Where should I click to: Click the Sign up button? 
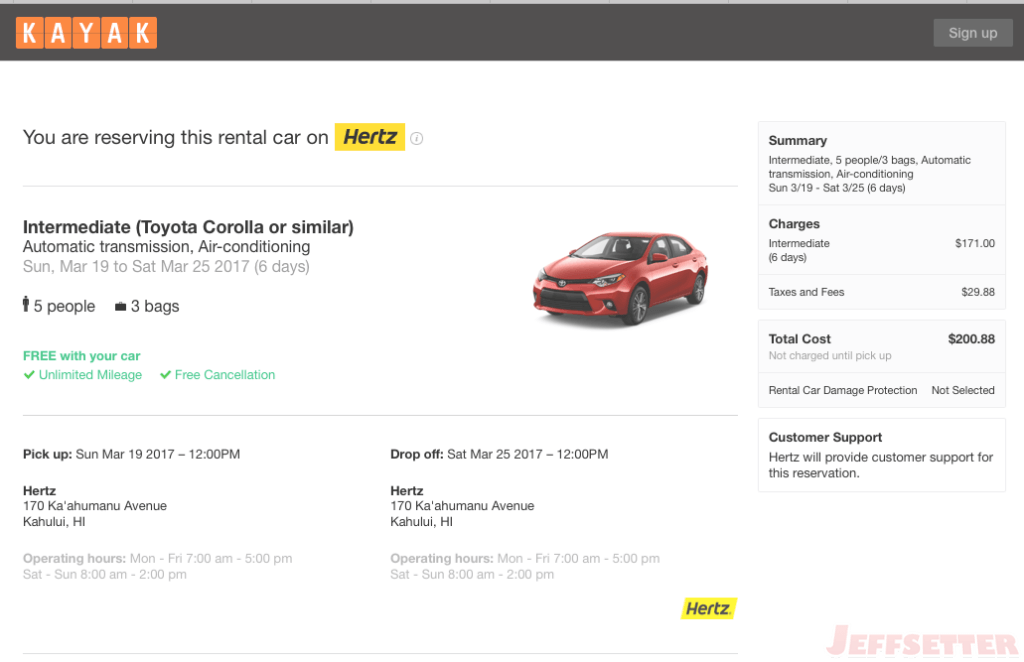click(x=972, y=33)
